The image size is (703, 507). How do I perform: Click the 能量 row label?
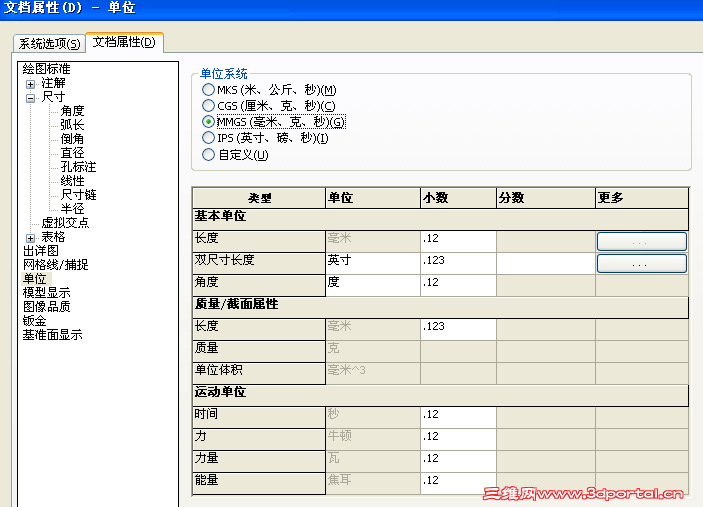[x=259, y=483]
